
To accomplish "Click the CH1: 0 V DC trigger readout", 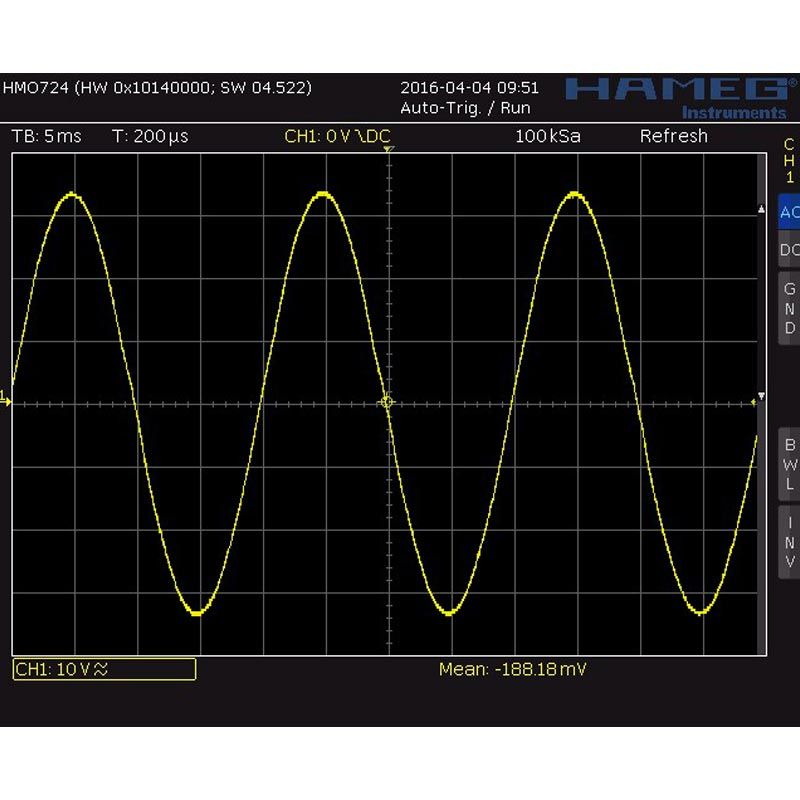I will 337,136.
